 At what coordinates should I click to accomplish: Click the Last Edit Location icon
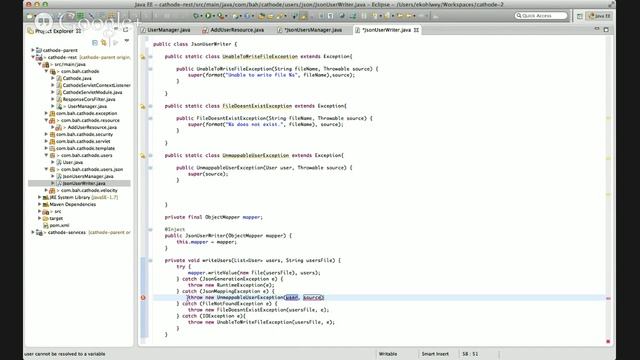pos(400,16)
